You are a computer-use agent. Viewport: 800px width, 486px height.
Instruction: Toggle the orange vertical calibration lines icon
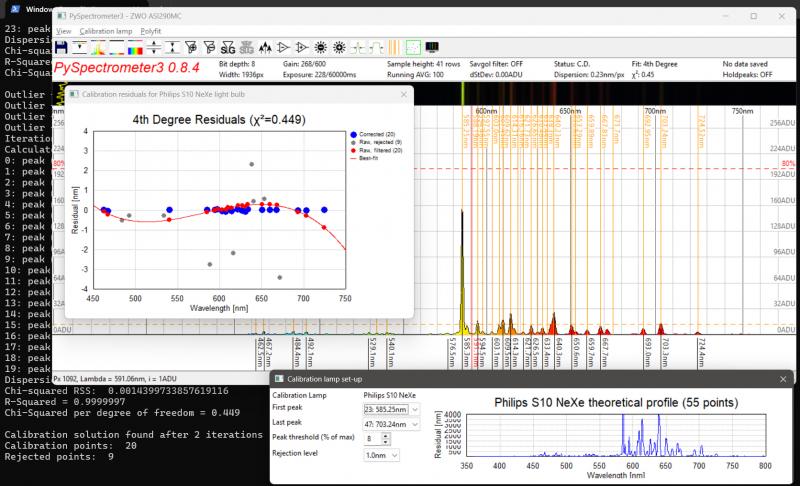(x=394, y=46)
